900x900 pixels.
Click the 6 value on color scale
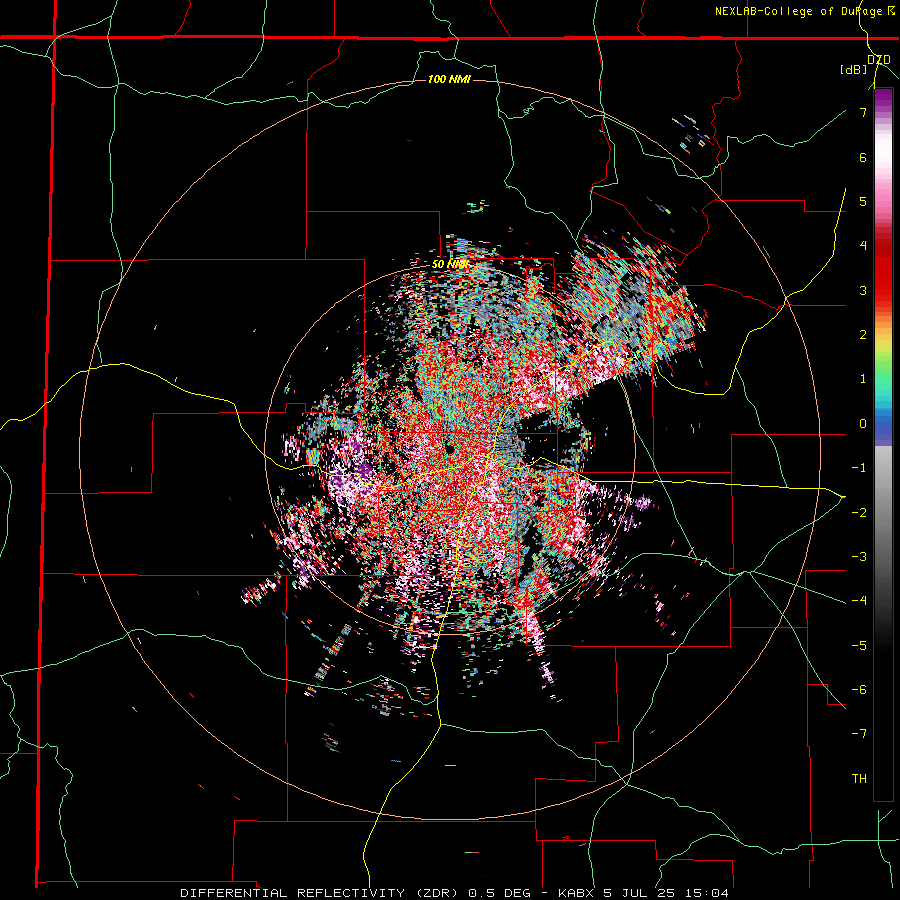pyautogui.click(x=863, y=157)
